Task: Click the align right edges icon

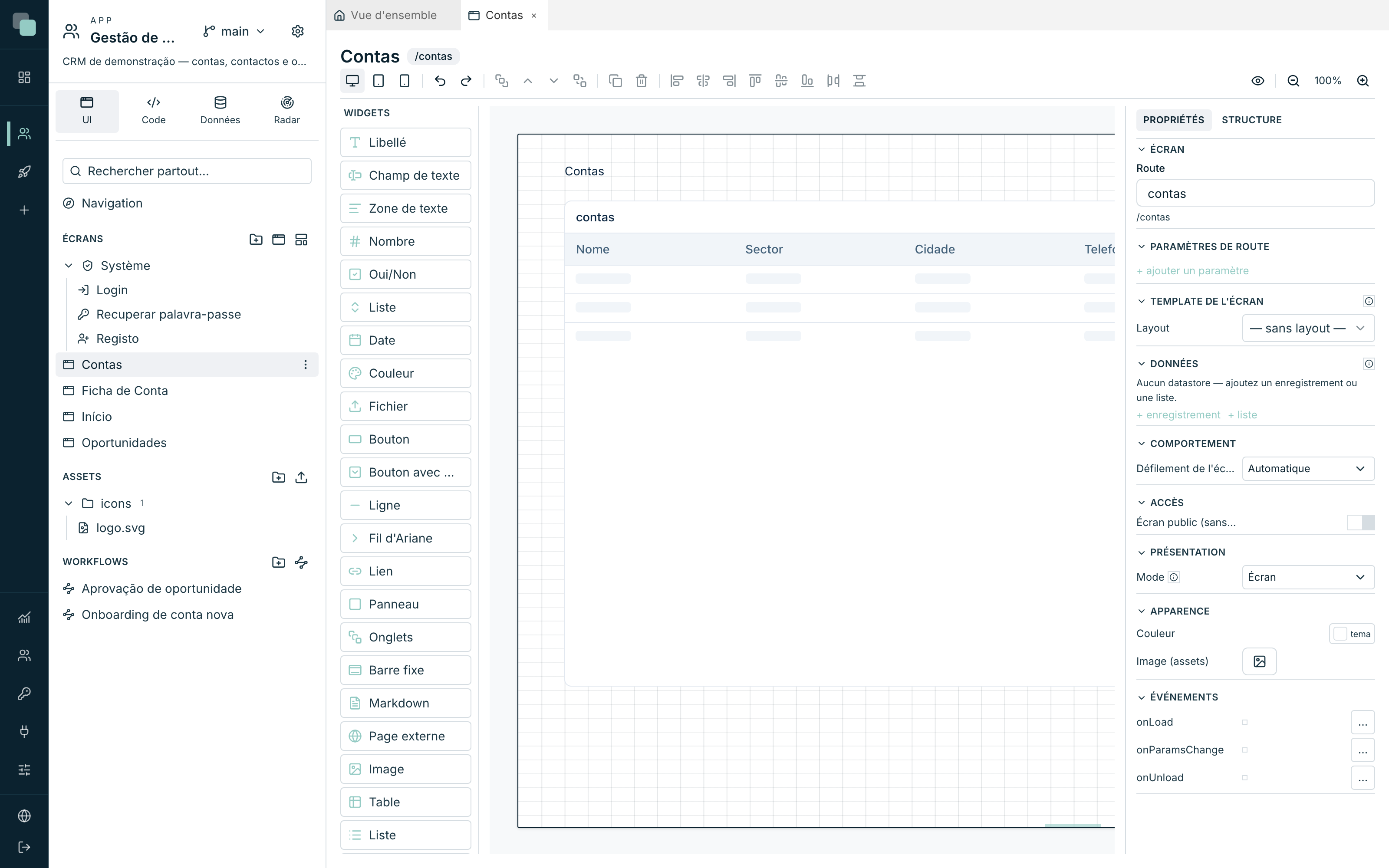Action: (x=729, y=81)
